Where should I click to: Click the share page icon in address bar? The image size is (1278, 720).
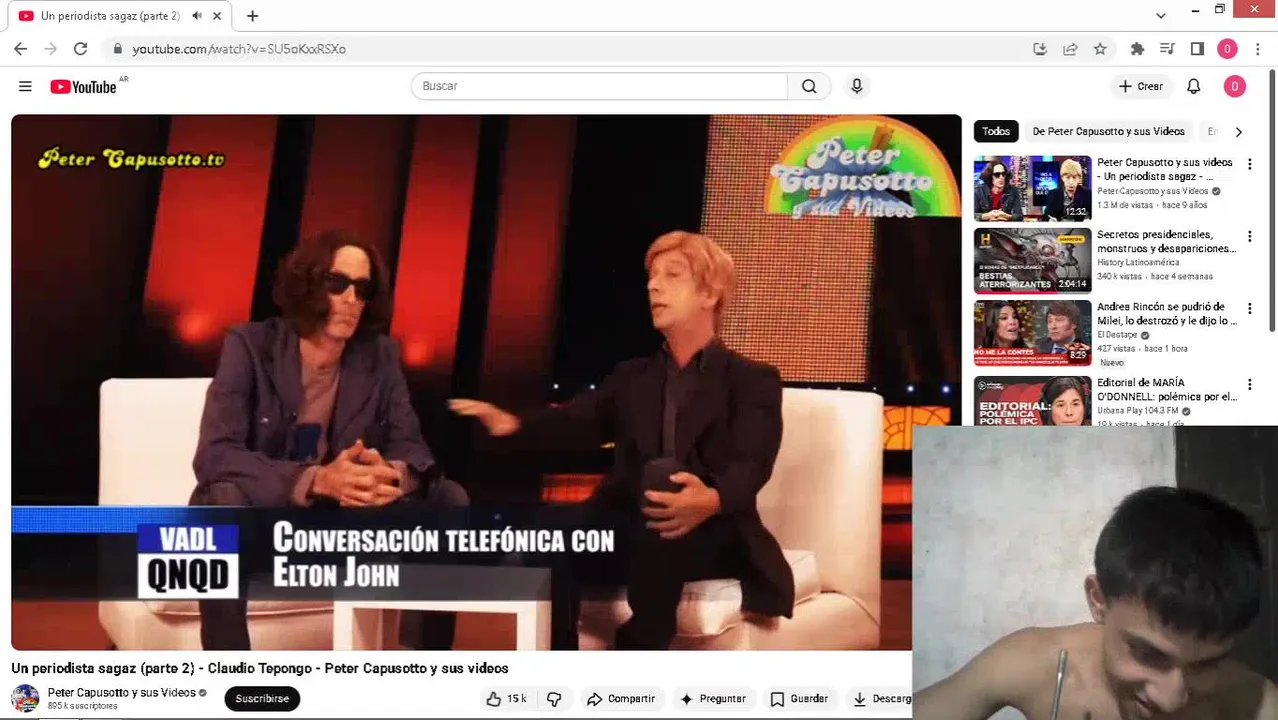1070,48
